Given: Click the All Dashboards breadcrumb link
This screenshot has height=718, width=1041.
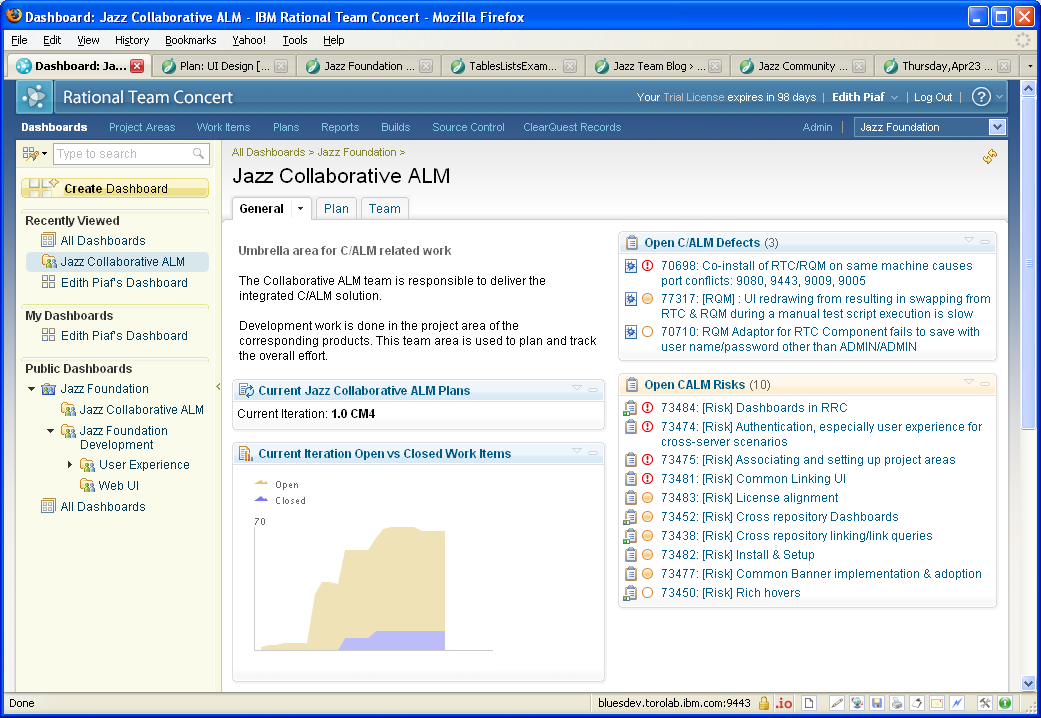Looking at the screenshot, I should pos(268,152).
